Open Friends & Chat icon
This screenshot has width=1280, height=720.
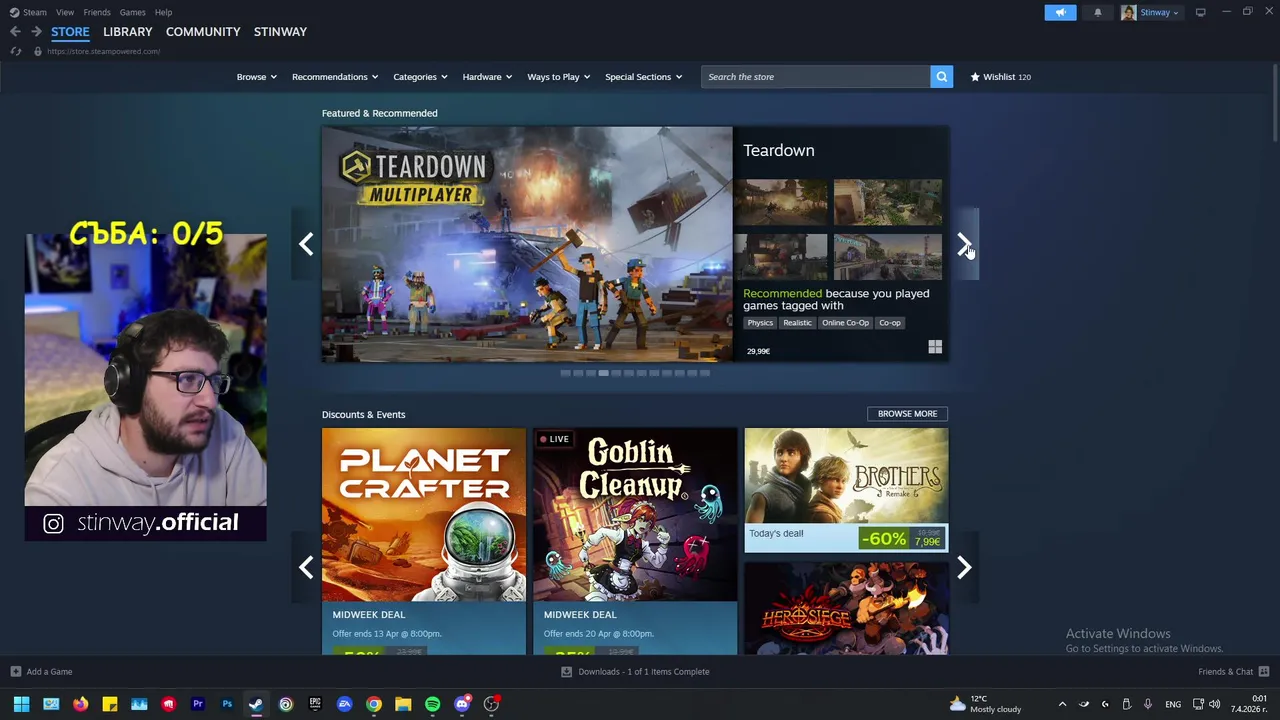point(1264,672)
